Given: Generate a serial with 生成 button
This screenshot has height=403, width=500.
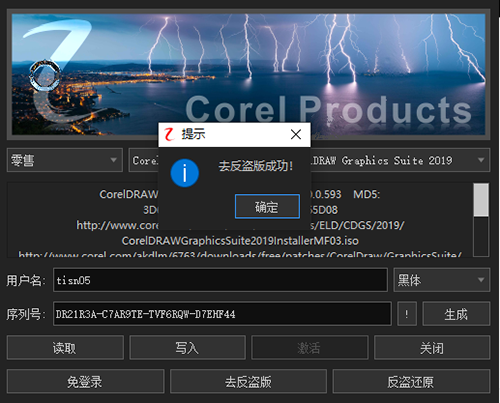Looking at the screenshot, I should pyautogui.click(x=456, y=314).
